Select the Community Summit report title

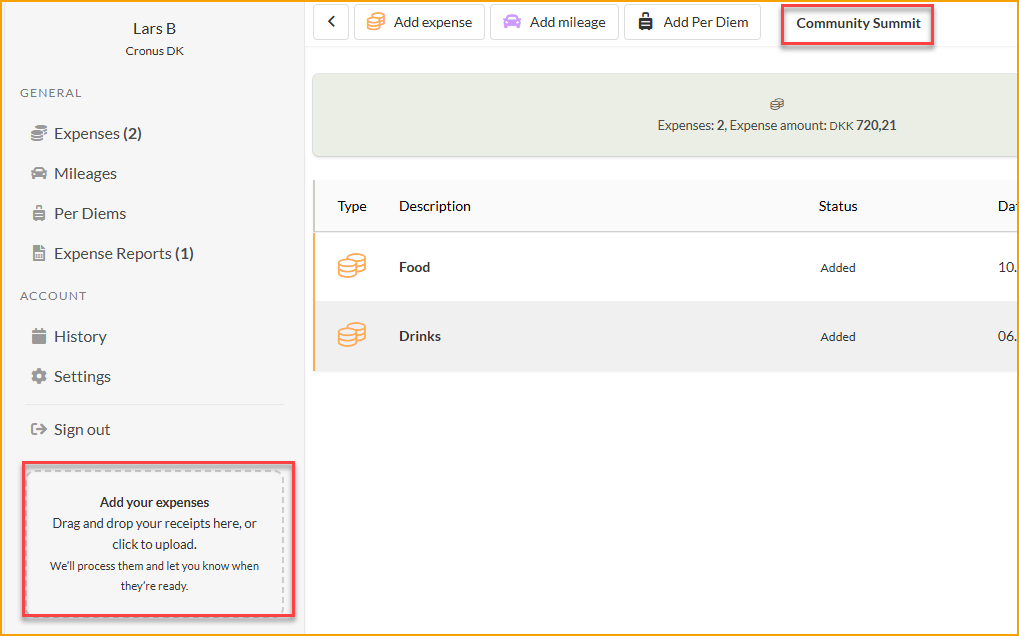858,23
